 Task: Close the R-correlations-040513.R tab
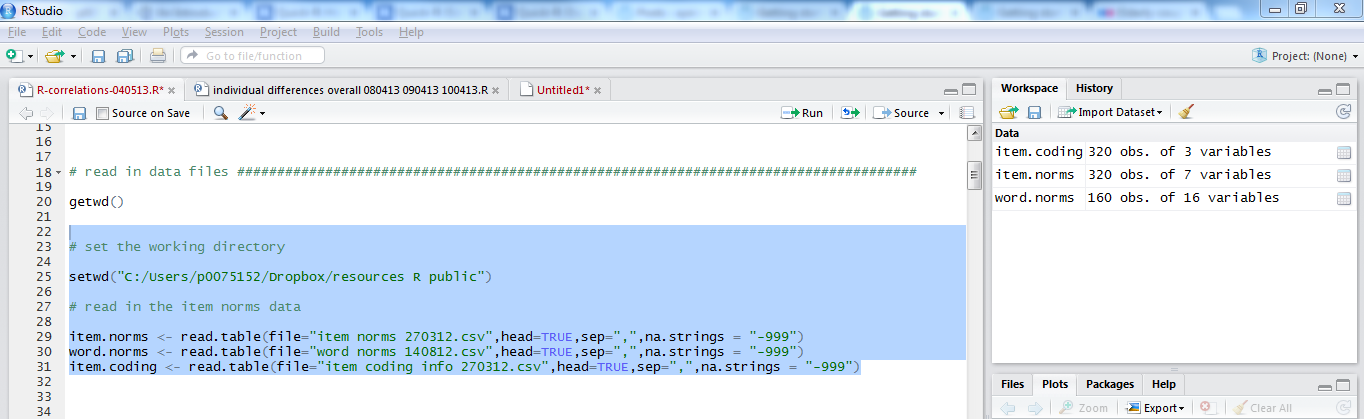(x=172, y=90)
